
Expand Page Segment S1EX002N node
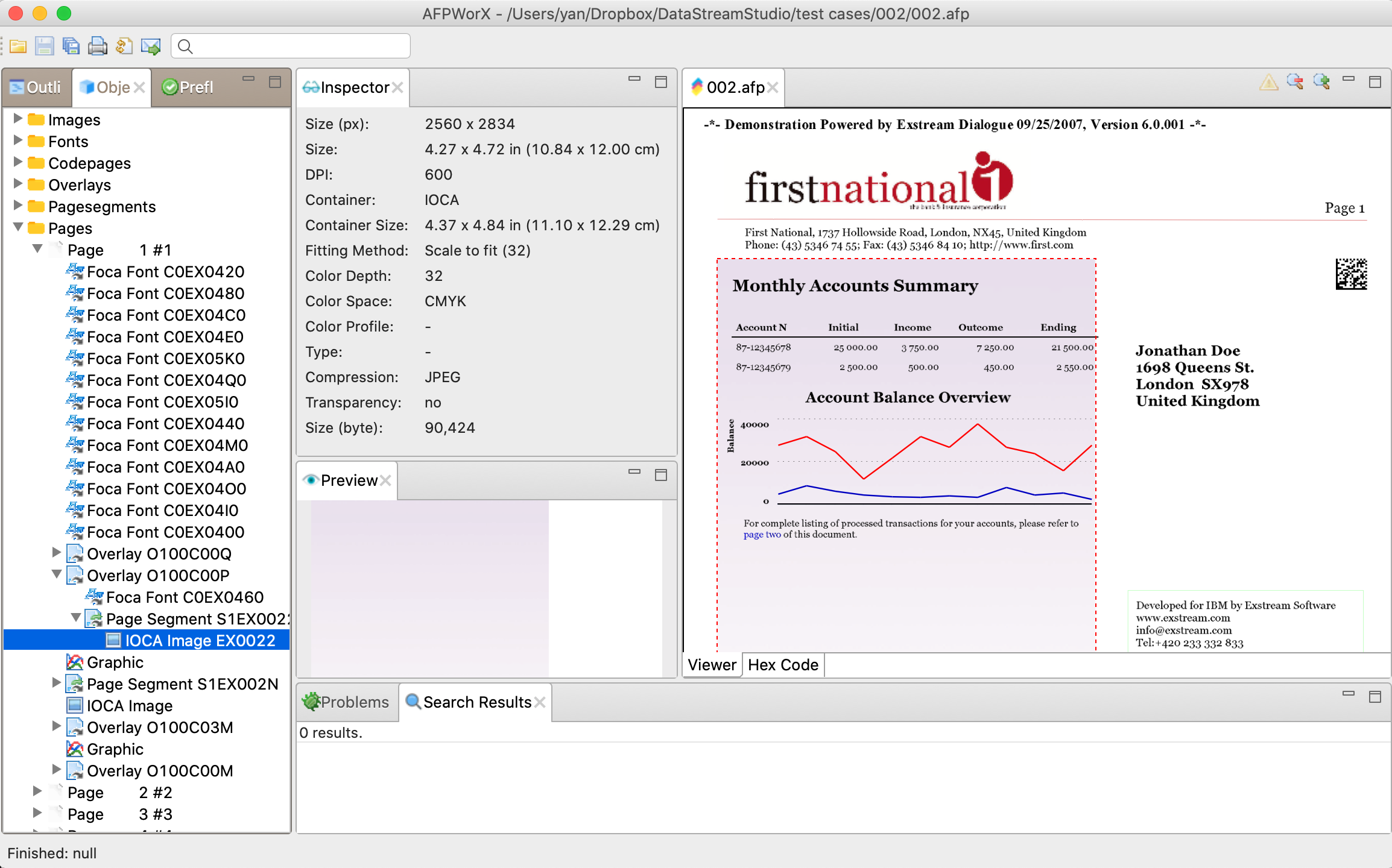[56, 683]
